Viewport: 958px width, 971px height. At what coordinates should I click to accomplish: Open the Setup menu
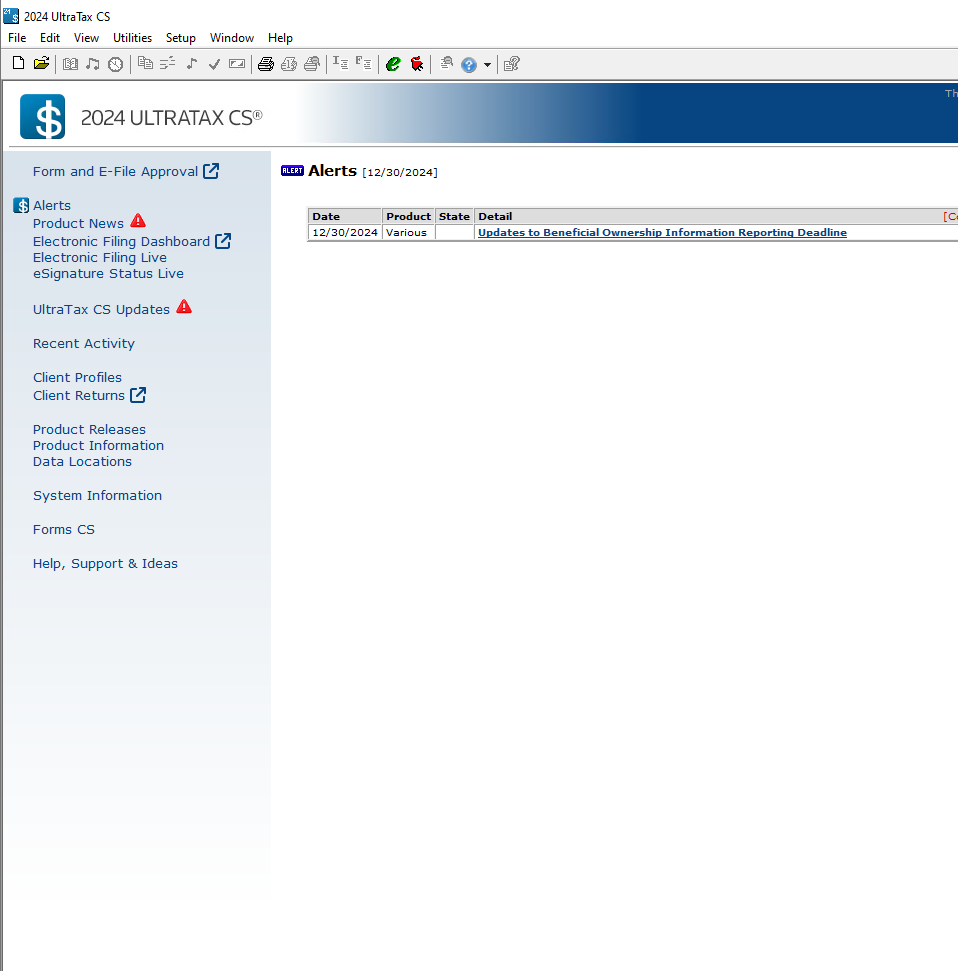point(181,38)
